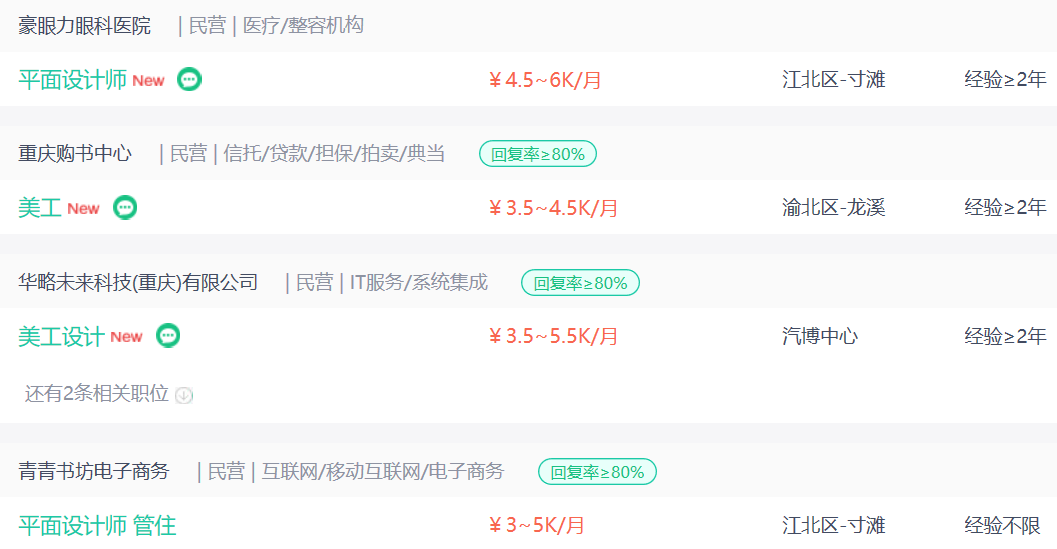The width and height of the screenshot is (1057, 549).
Task: Click the 汽博中心 location text
Action: [820, 336]
